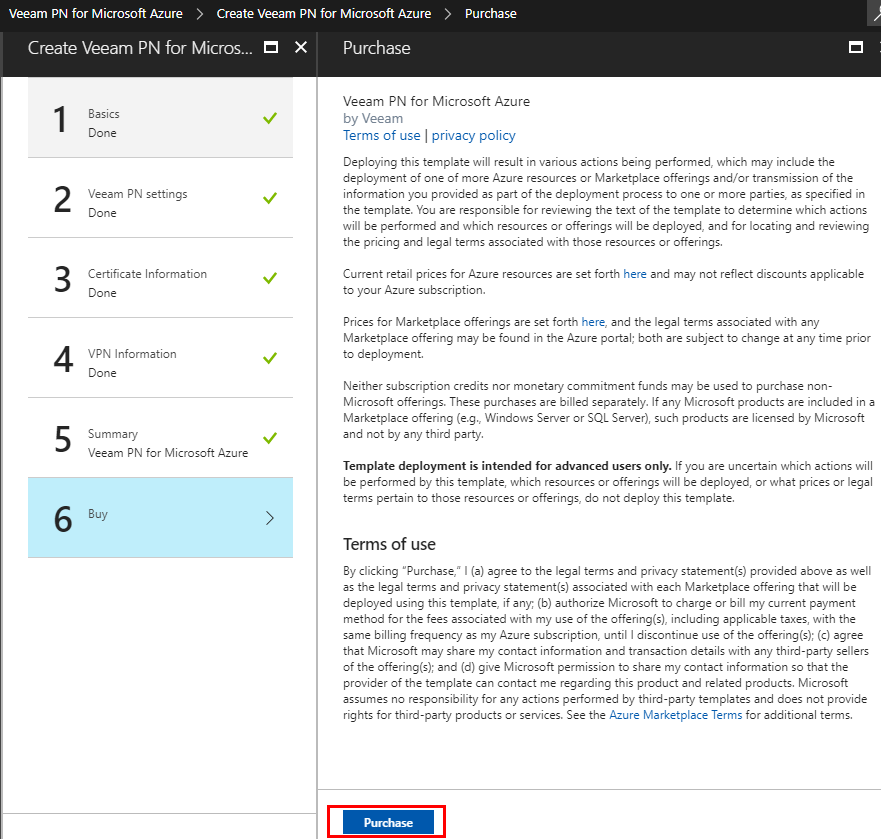Open the Marketplace offering prices 'here' link
The width and height of the screenshot is (881, 839).
(x=593, y=322)
